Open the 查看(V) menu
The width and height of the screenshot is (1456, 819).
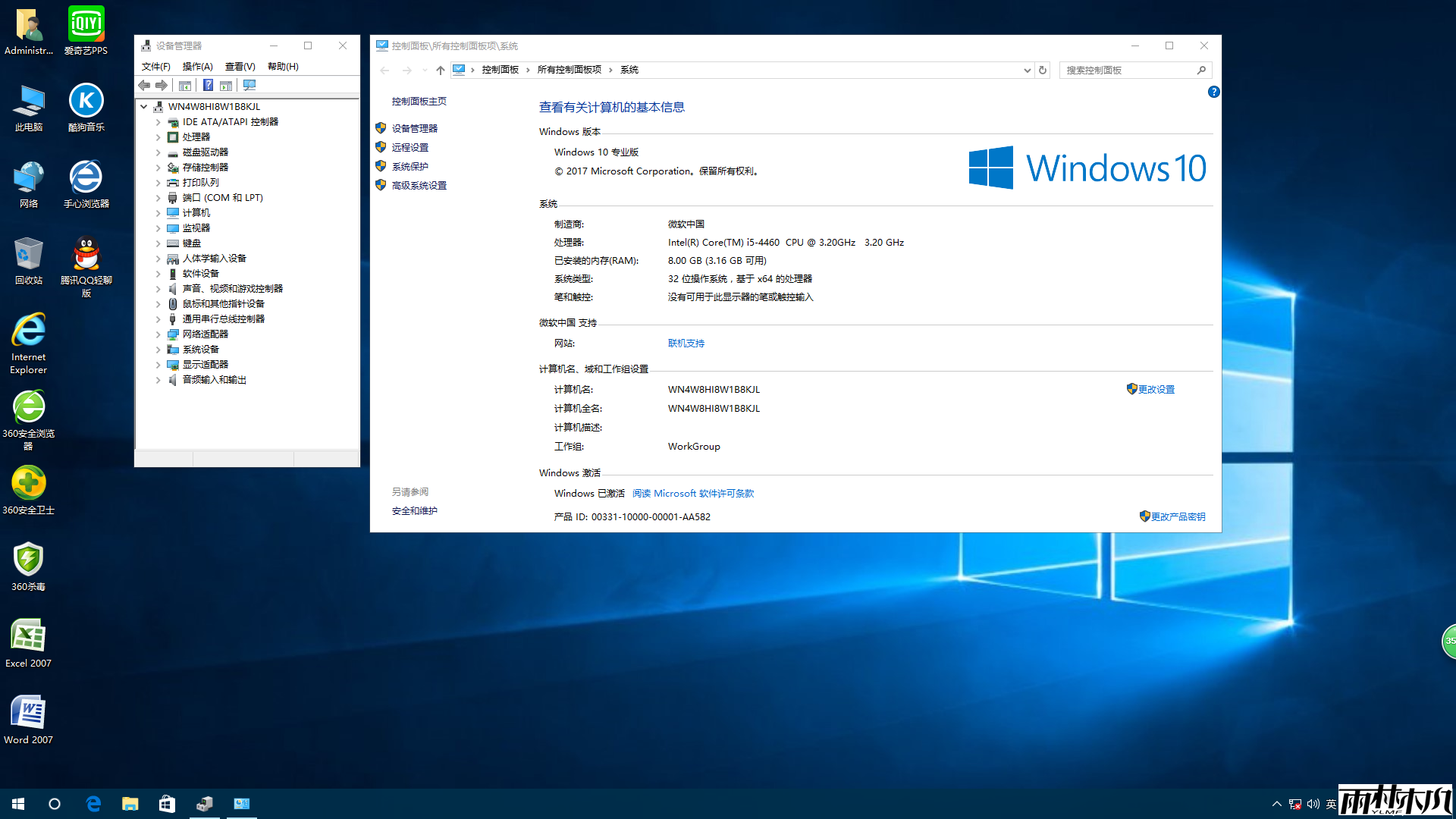pos(240,67)
